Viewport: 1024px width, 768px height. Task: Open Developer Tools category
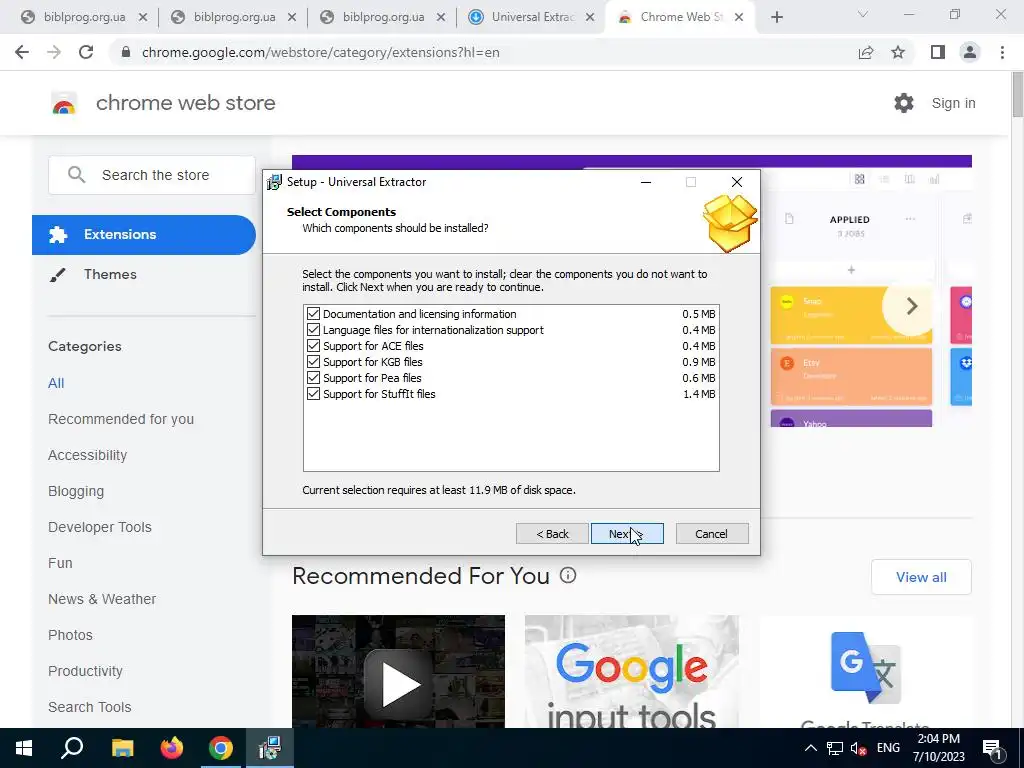pyautogui.click(x=100, y=527)
